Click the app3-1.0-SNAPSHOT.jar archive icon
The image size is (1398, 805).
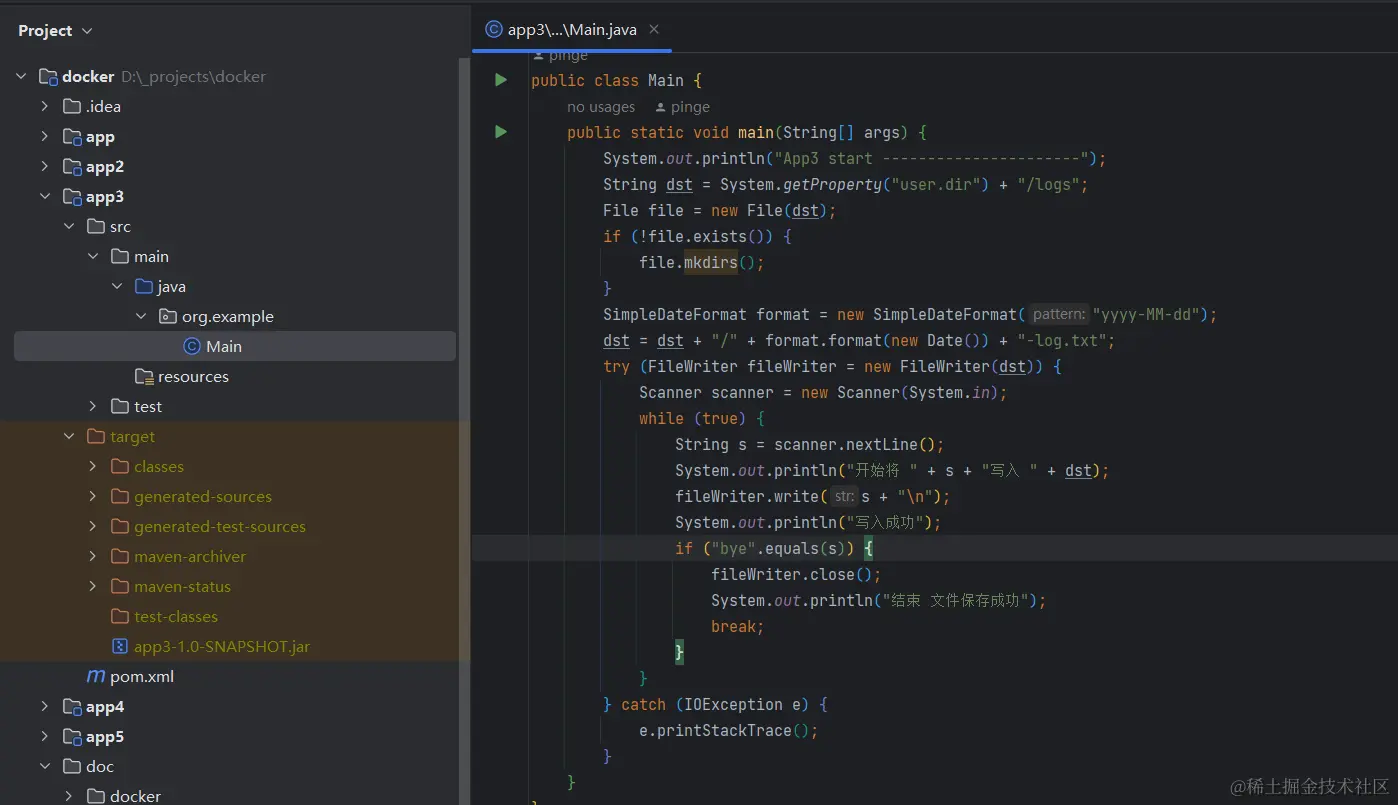tap(120, 646)
